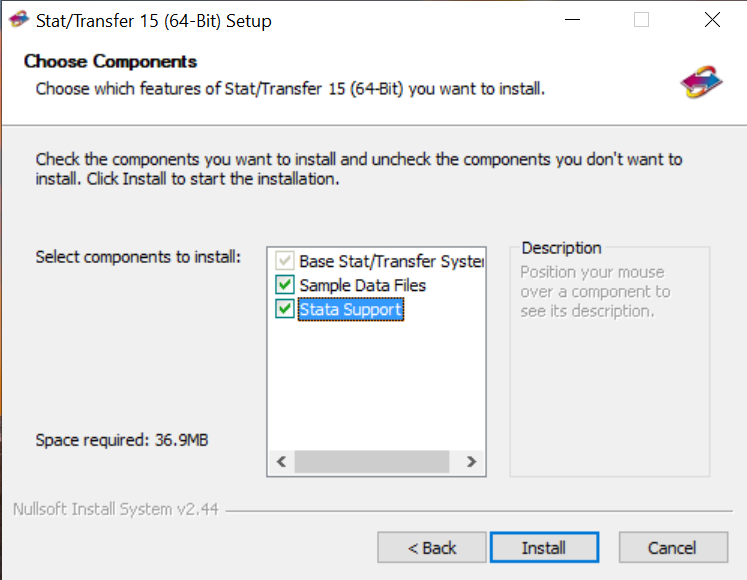Click the Stat/Transfer arrows logo in header
This screenshot has width=747, height=580.
701,82
